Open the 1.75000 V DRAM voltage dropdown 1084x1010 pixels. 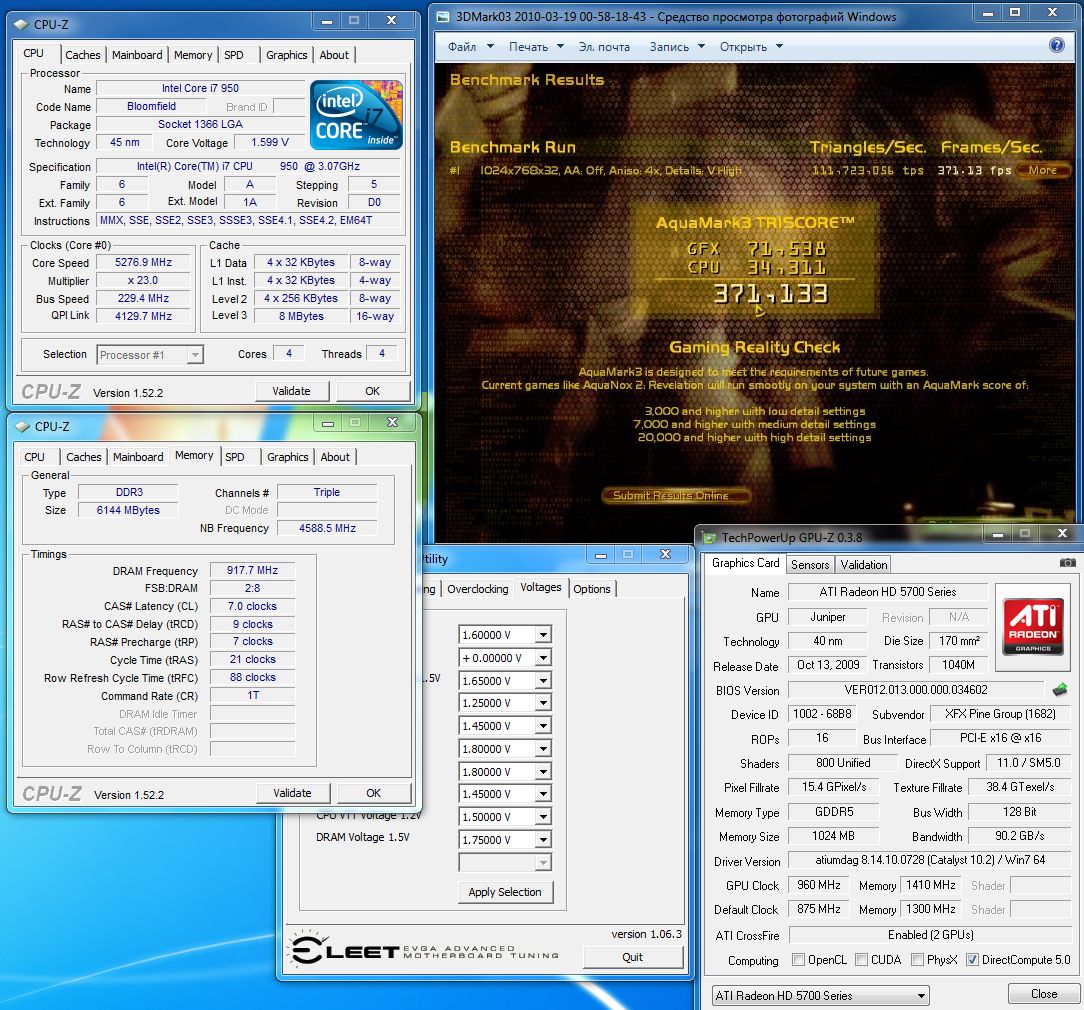click(x=505, y=840)
